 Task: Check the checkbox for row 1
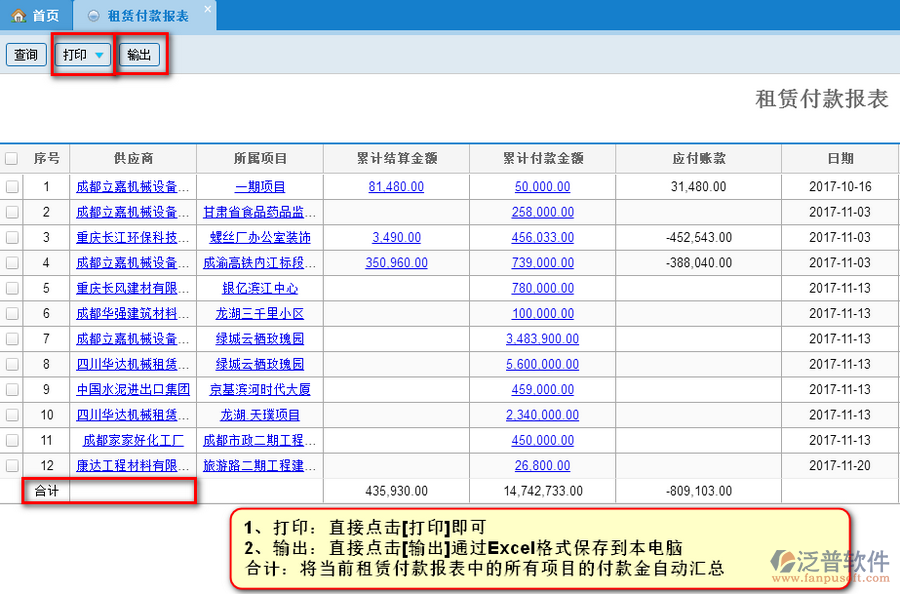[11, 187]
